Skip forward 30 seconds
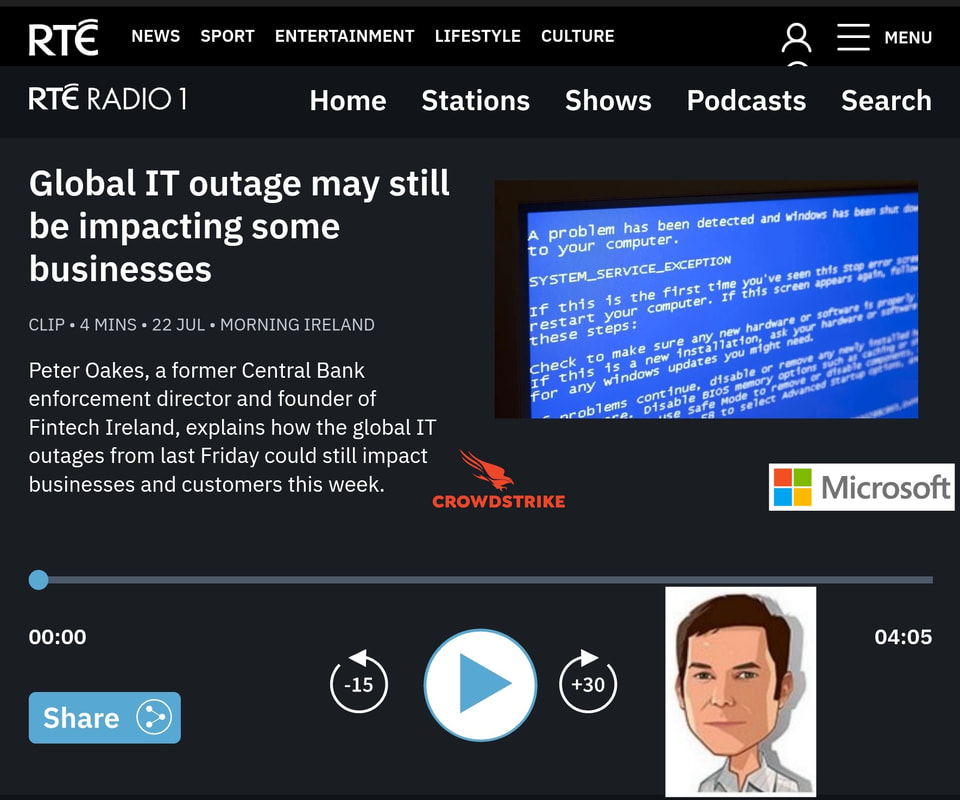This screenshot has width=960, height=800. coord(588,681)
